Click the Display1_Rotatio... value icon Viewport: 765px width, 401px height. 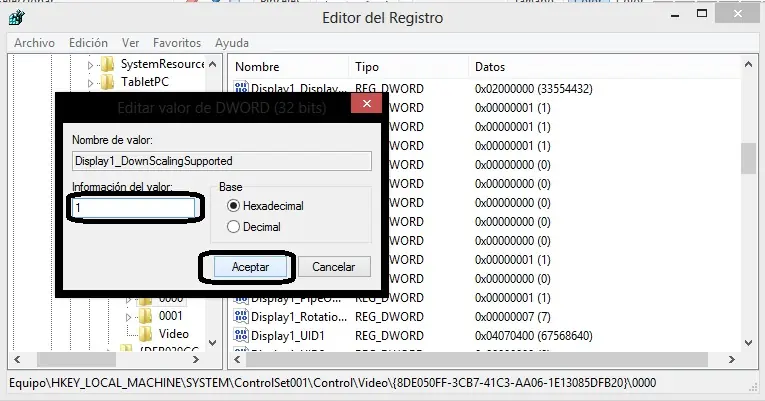pos(241,316)
